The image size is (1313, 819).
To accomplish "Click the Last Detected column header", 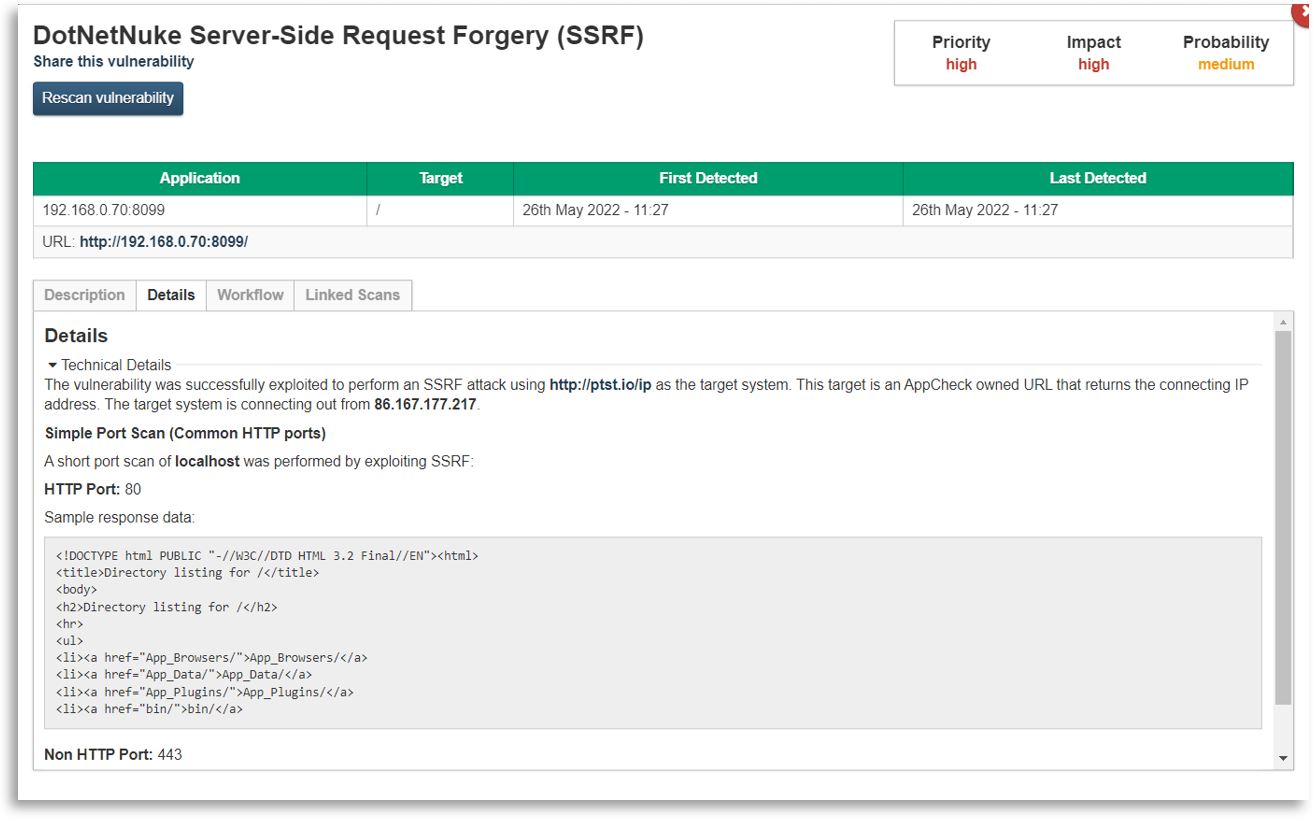I will click(x=1097, y=178).
